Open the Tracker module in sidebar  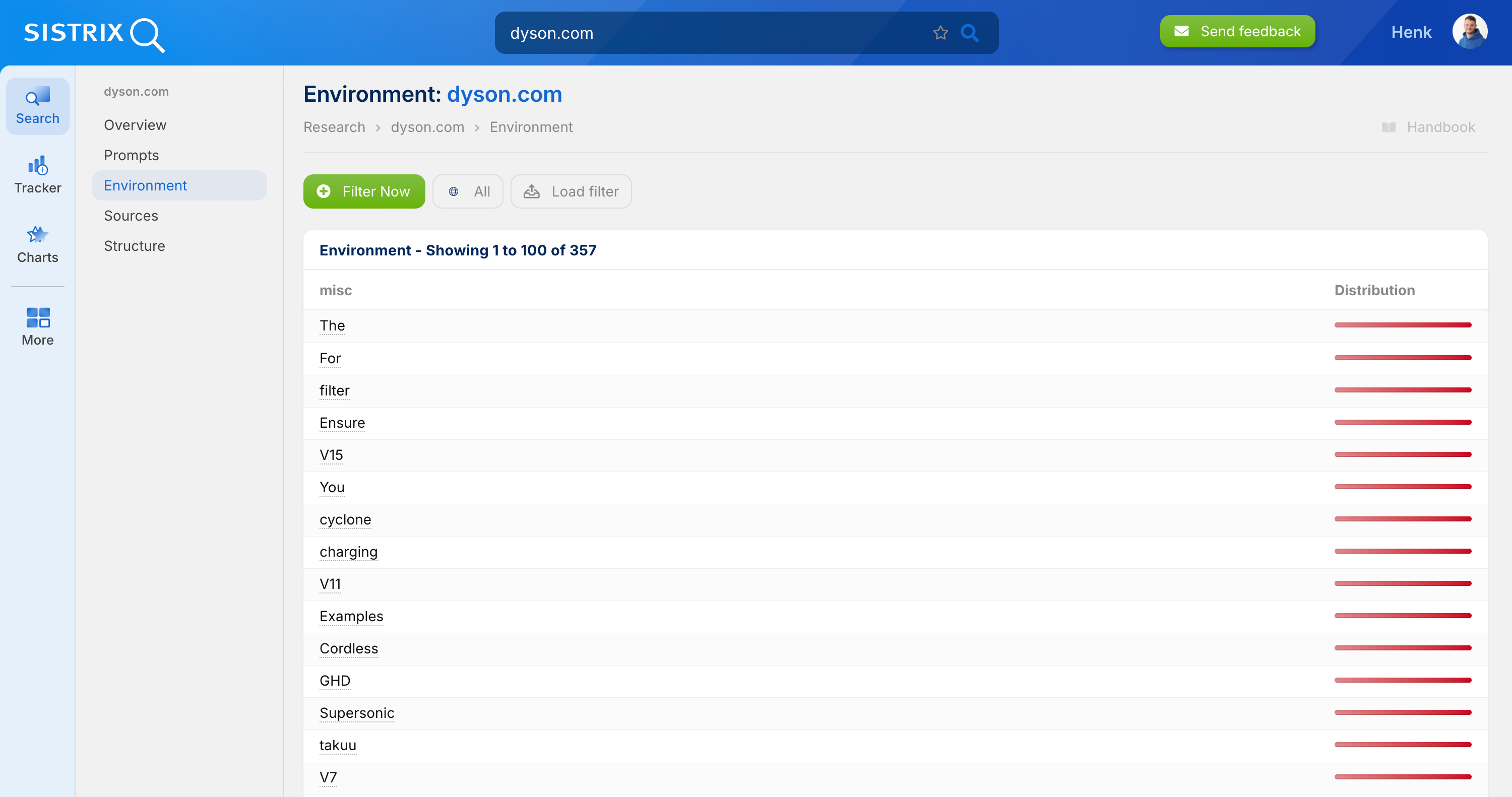[x=38, y=175]
